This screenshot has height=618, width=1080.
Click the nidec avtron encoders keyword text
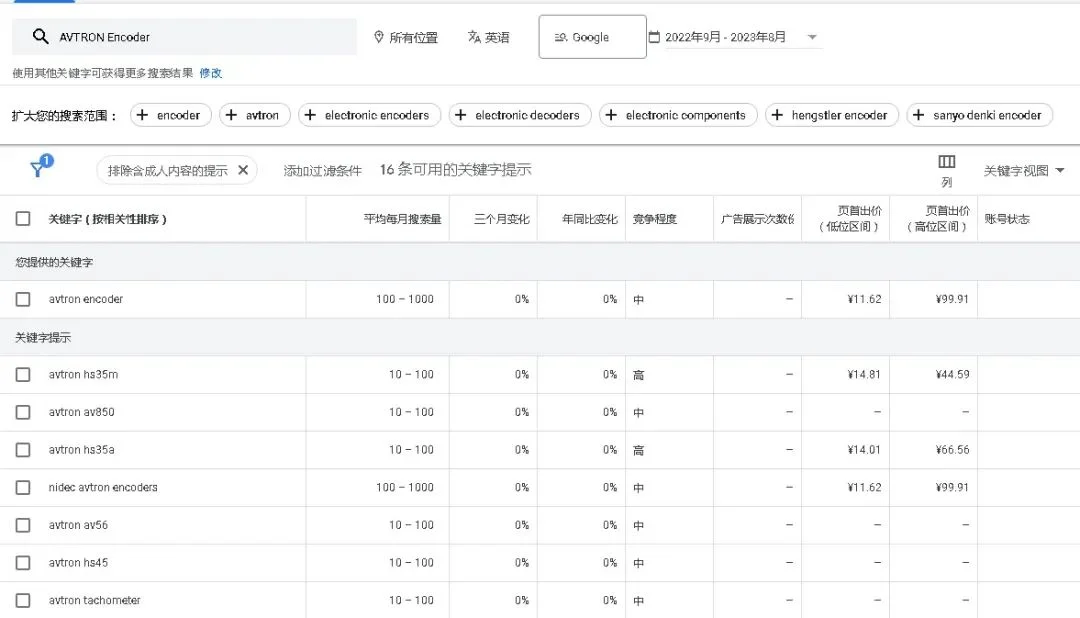click(x=103, y=487)
